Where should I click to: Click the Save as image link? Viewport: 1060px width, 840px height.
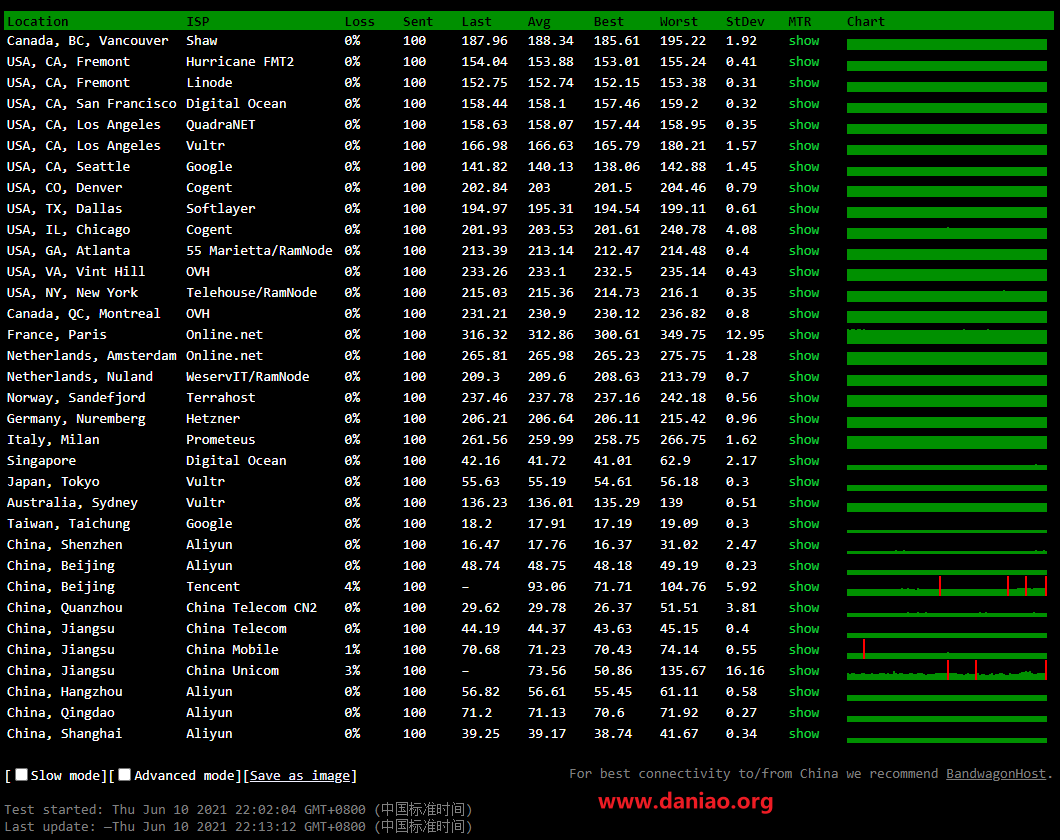pyautogui.click(x=300, y=776)
